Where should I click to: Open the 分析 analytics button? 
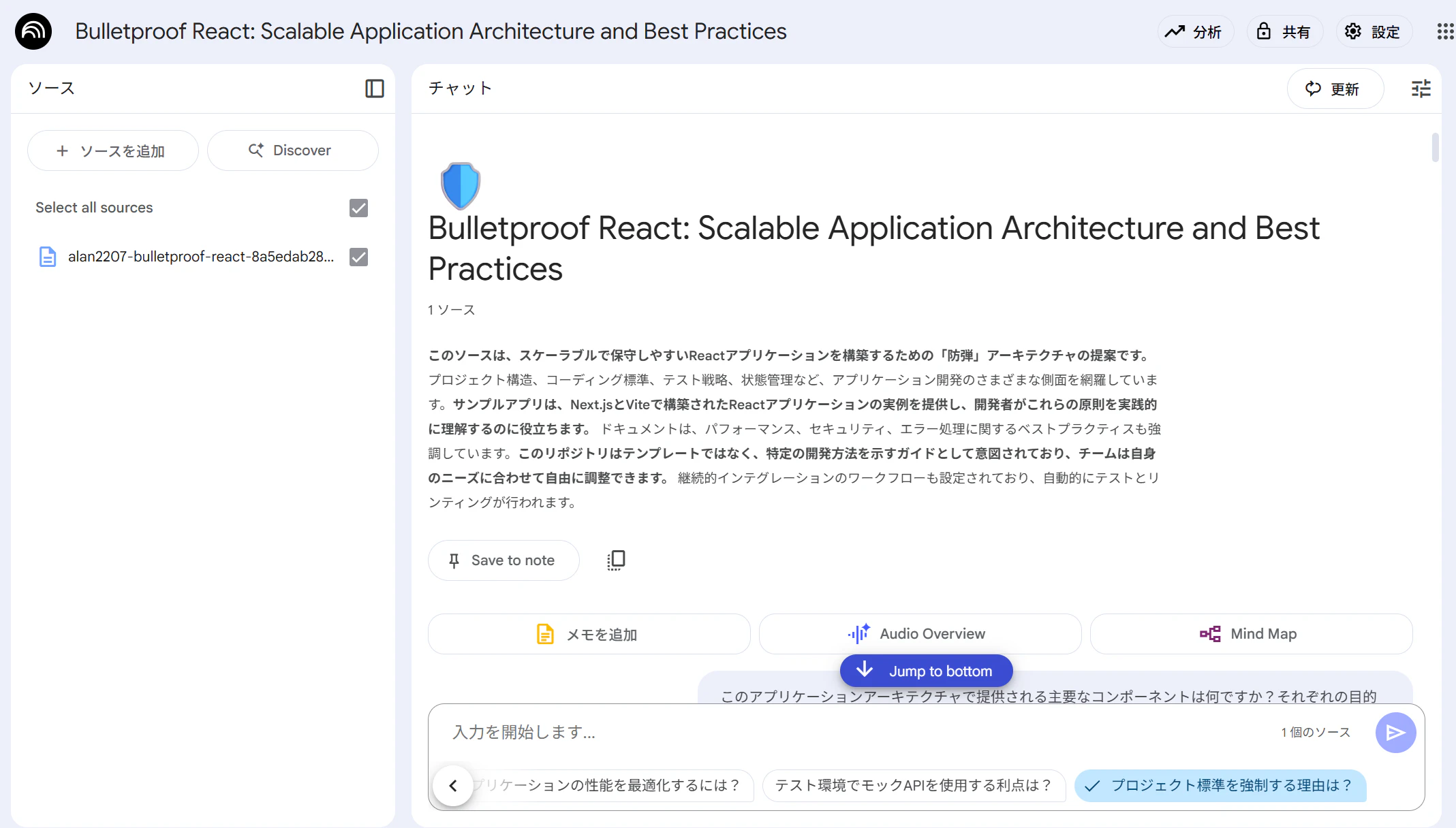click(1195, 31)
